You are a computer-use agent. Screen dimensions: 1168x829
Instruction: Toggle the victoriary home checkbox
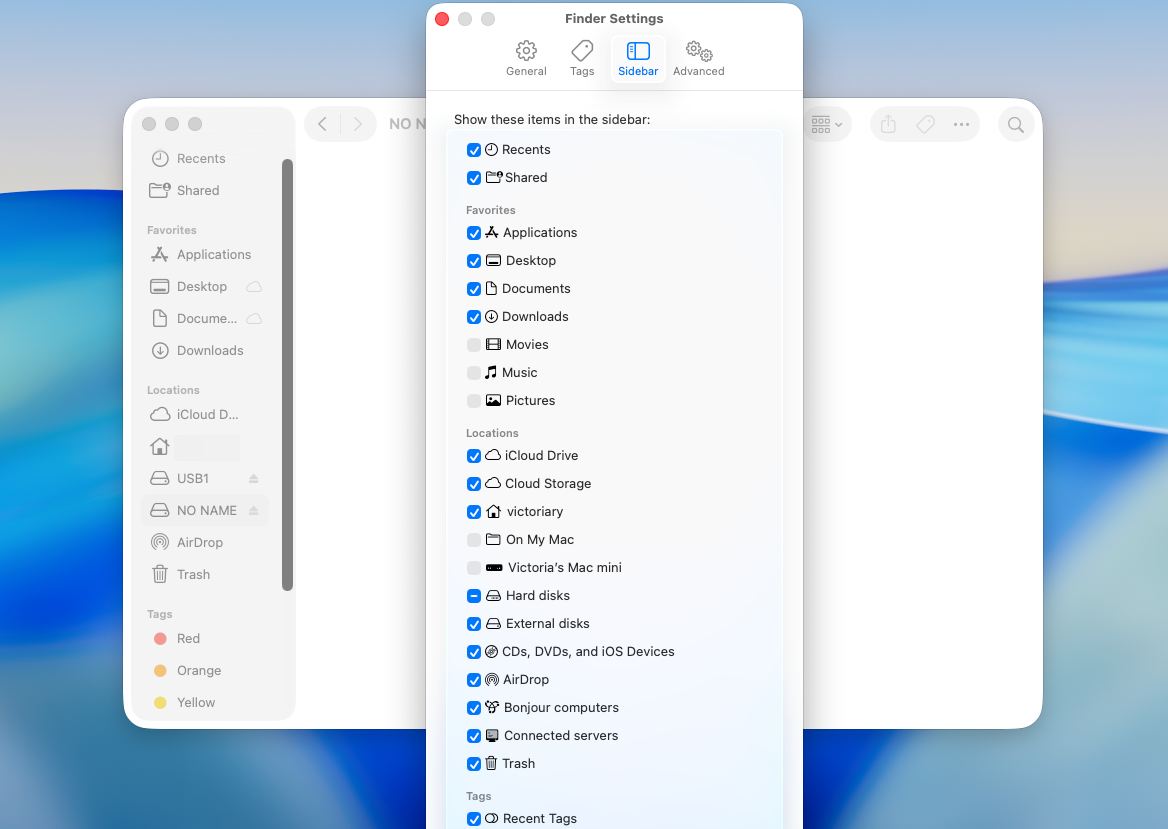pos(474,512)
